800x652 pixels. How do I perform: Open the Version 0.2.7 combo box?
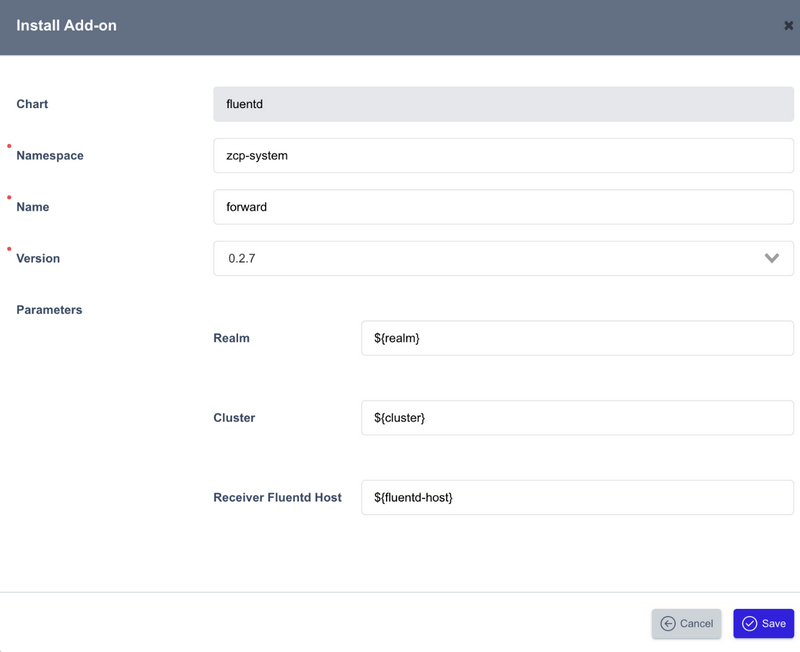503,258
